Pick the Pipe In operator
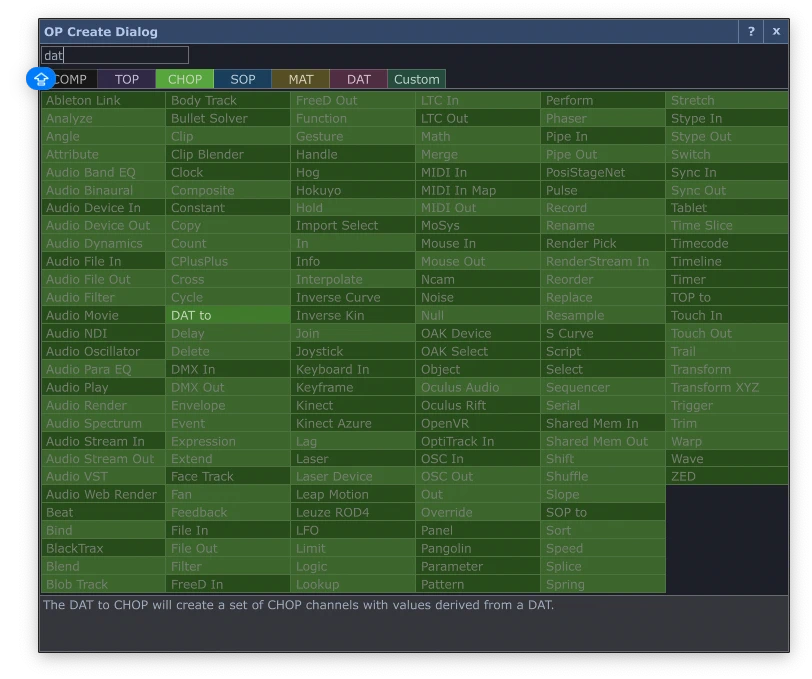Screen dimensions: 812x679 click(x=602, y=136)
